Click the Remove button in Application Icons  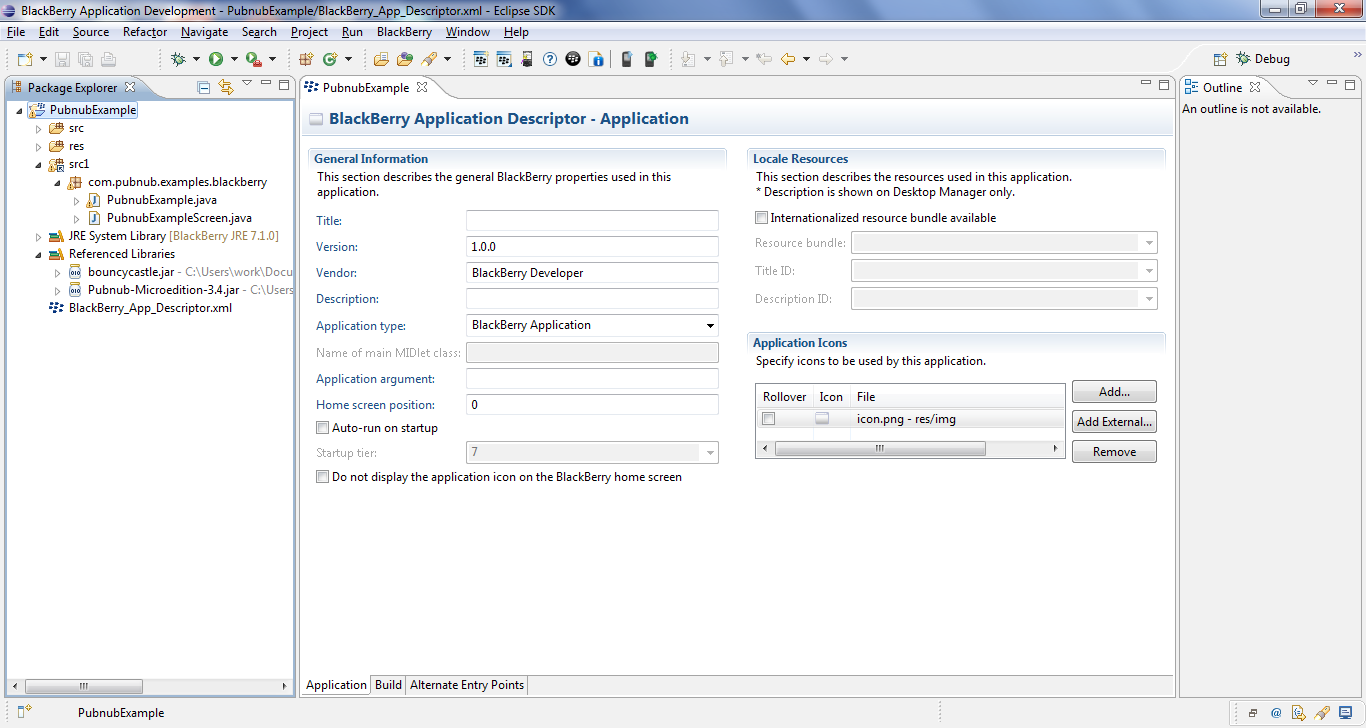[1113, 451]
